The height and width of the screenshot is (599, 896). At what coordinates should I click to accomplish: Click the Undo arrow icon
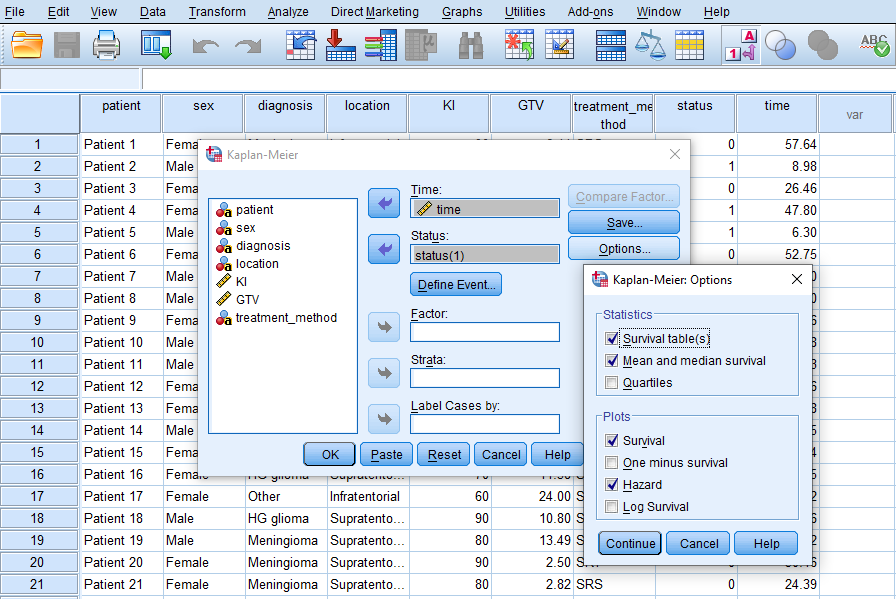(206, 46)
